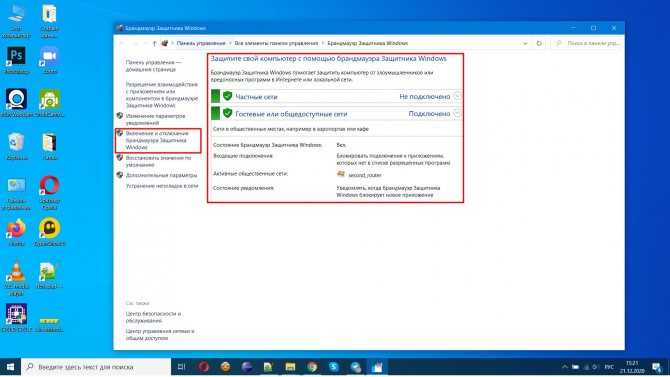Click the active Control Panel taskbar icon

pyautogui.click(x=377, y=367)
